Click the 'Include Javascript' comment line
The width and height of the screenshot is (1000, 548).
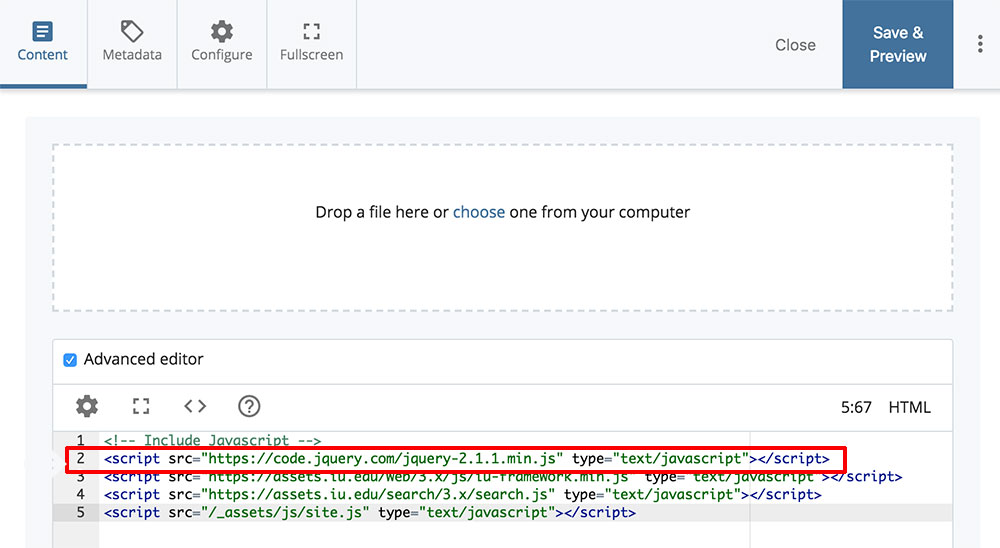click(212, 440)
